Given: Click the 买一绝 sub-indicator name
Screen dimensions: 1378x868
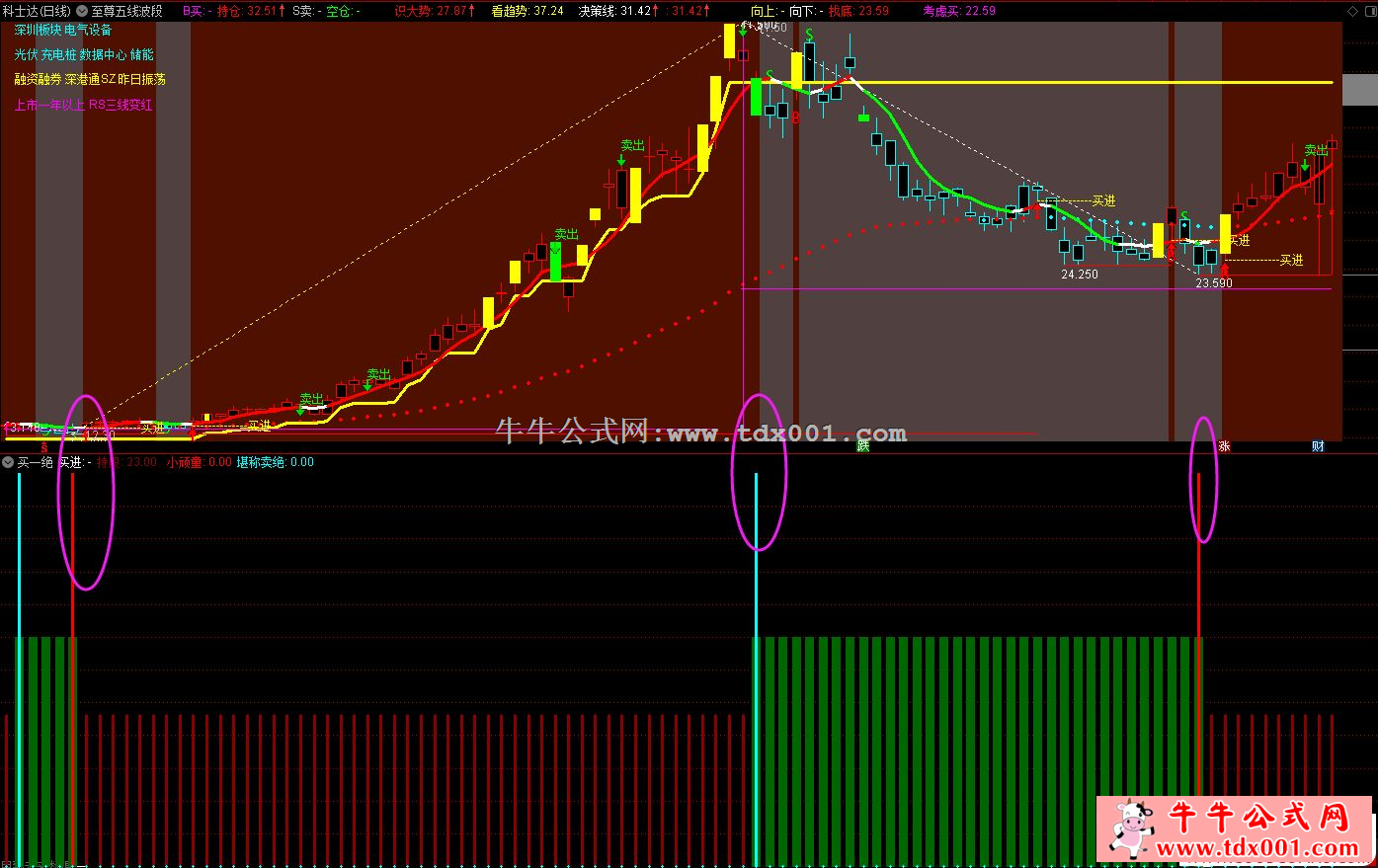Looking at the screenshot, I should coord(35,462).
